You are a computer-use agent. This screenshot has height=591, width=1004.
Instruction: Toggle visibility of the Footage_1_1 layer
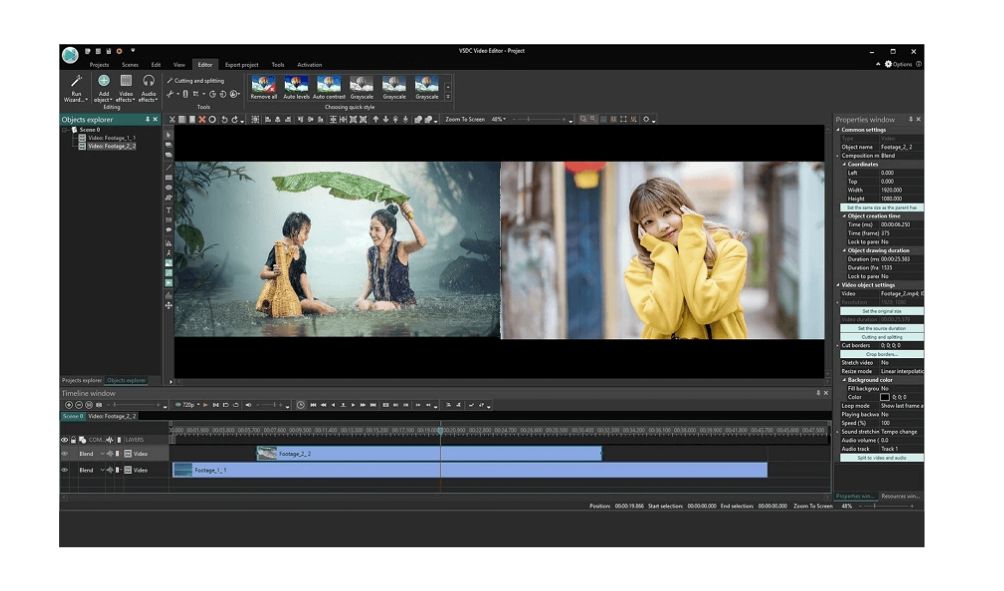[x=65, y=469]
